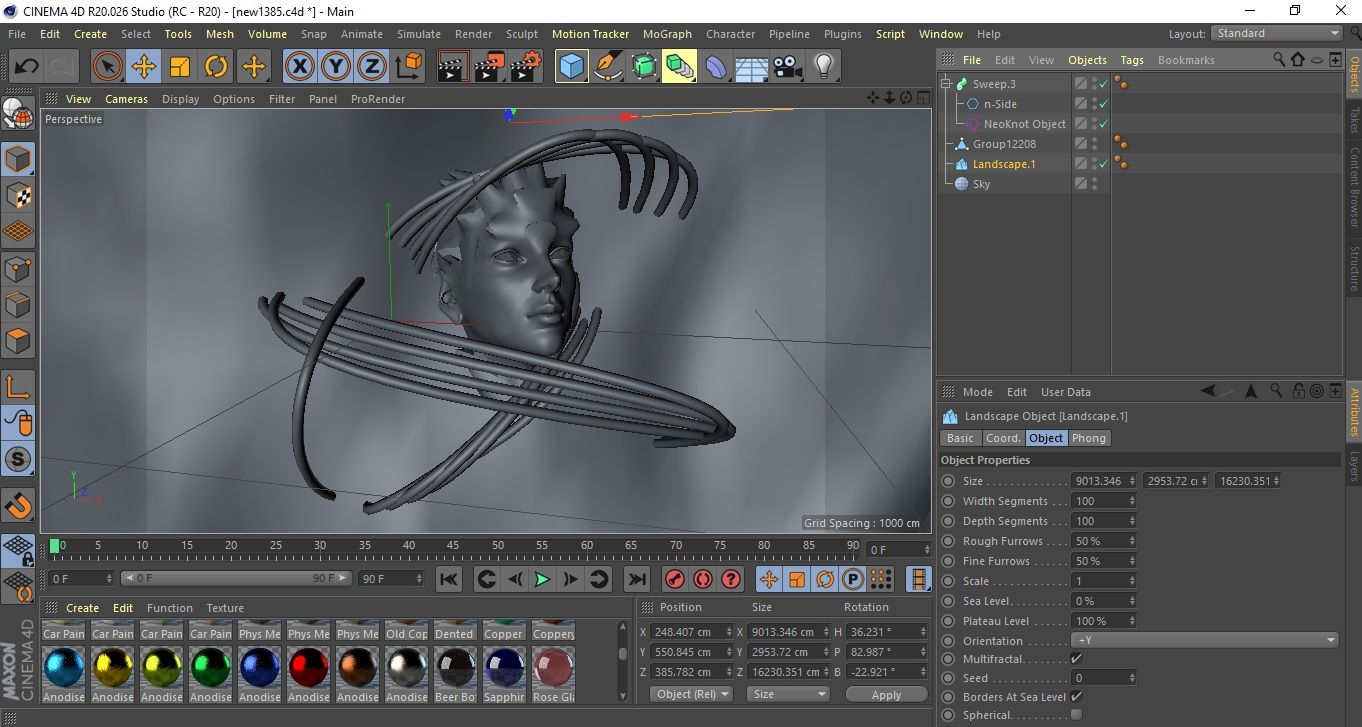Image resolution: width=1362 pixels, height=727 pixels.
Task: Toggle Autokeying record icon
Action: coord(703,579)
